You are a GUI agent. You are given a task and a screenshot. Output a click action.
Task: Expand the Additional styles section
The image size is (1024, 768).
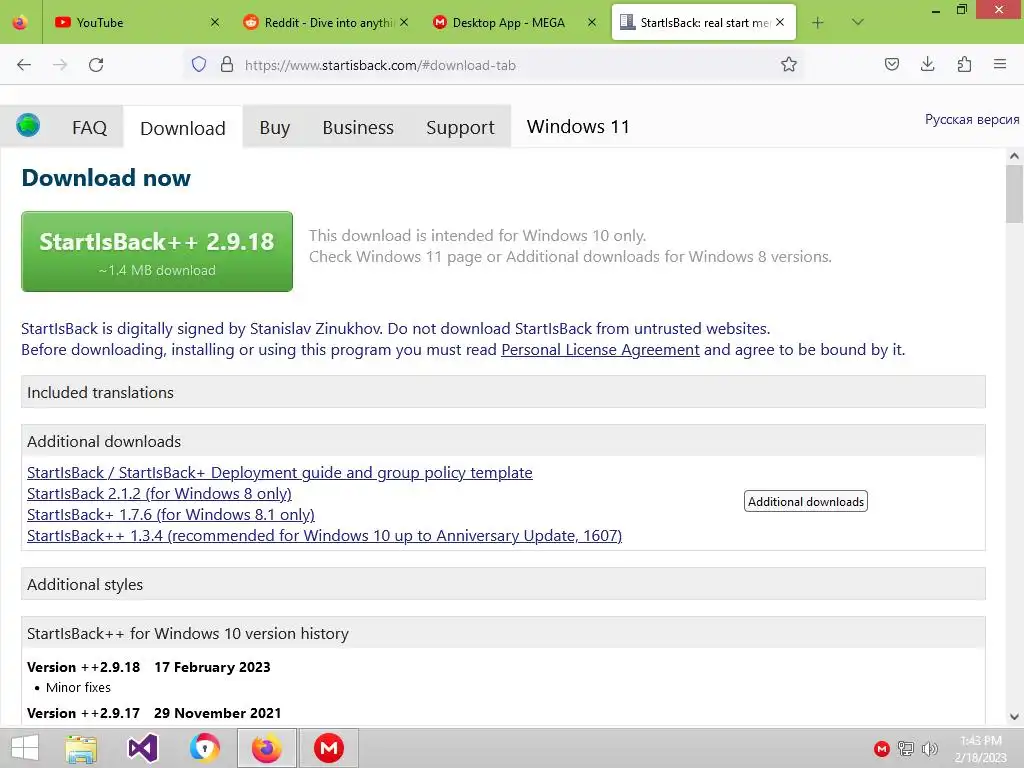[503, 584]
